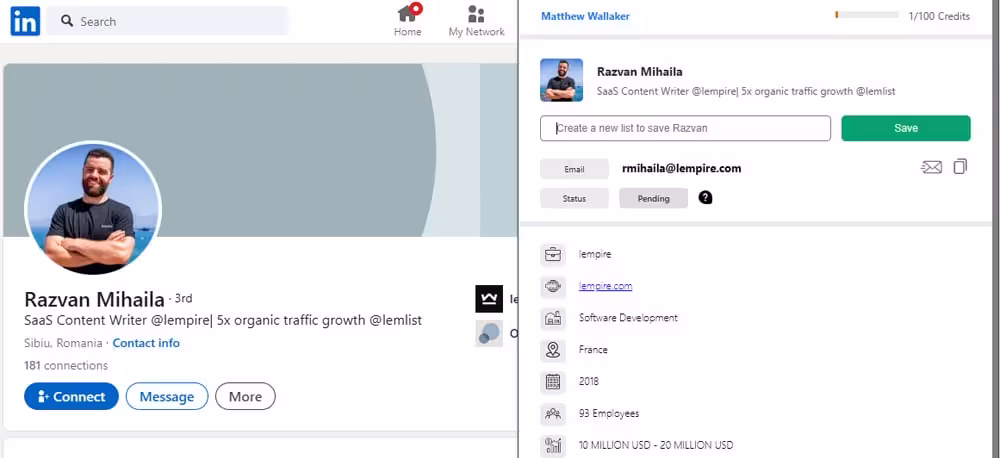
Task: Click the lempire company logo on the profile
Action: click(489, 299)
